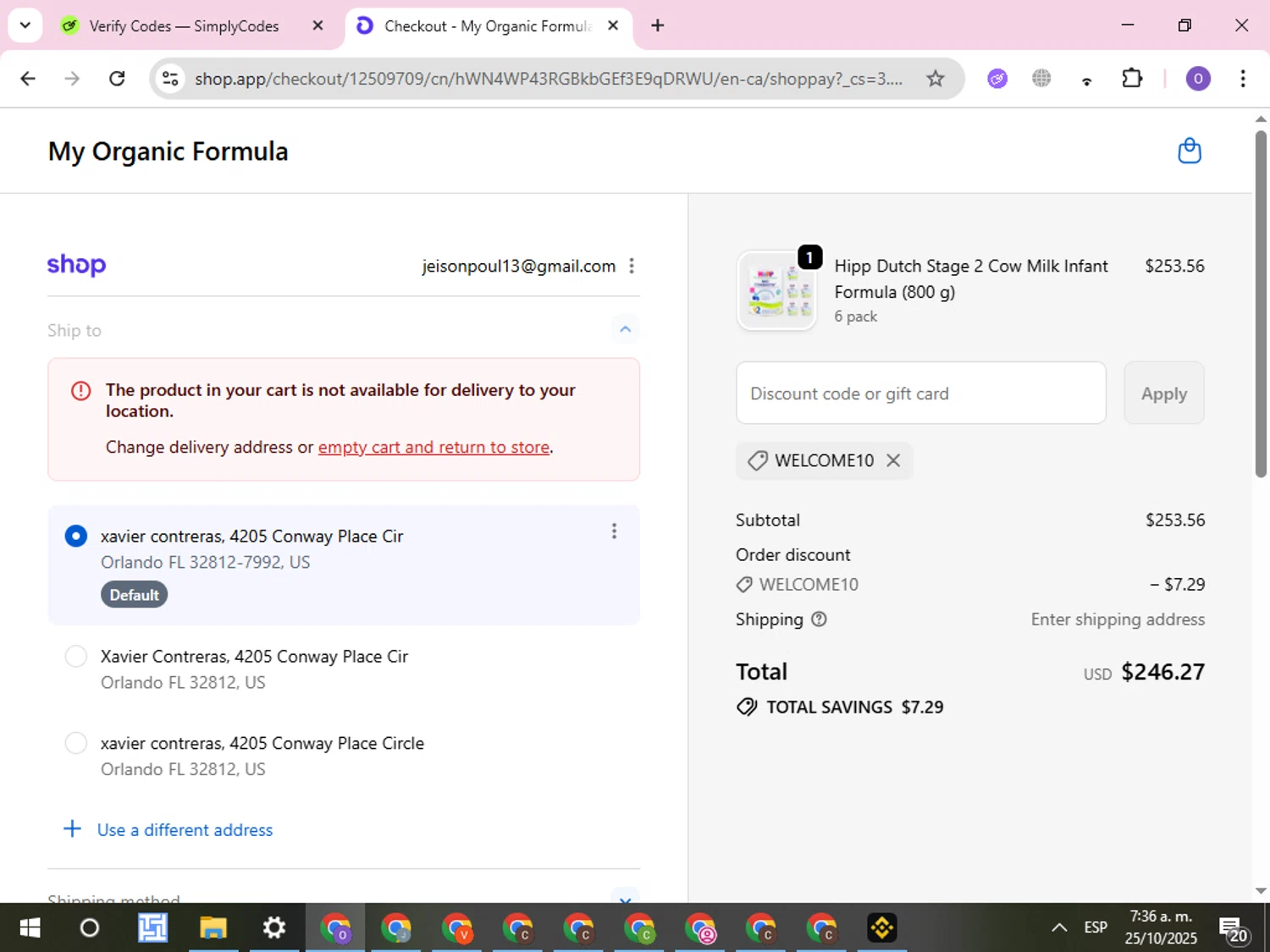1270x952 pixels.
Task: Click the jeisonpoul13@gmail.com email
Action: coord(519,266)
